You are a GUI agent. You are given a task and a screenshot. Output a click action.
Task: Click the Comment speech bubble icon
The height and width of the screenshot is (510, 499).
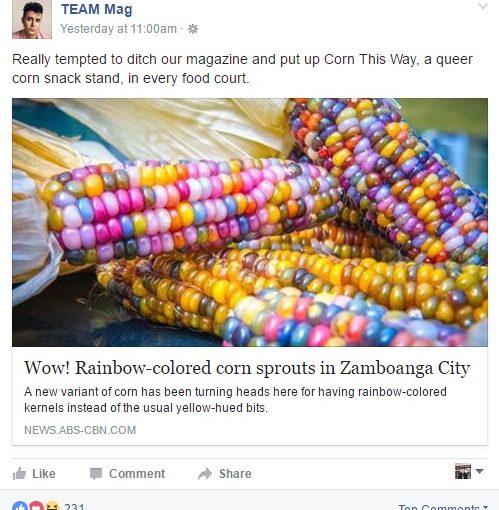point(96,474)
